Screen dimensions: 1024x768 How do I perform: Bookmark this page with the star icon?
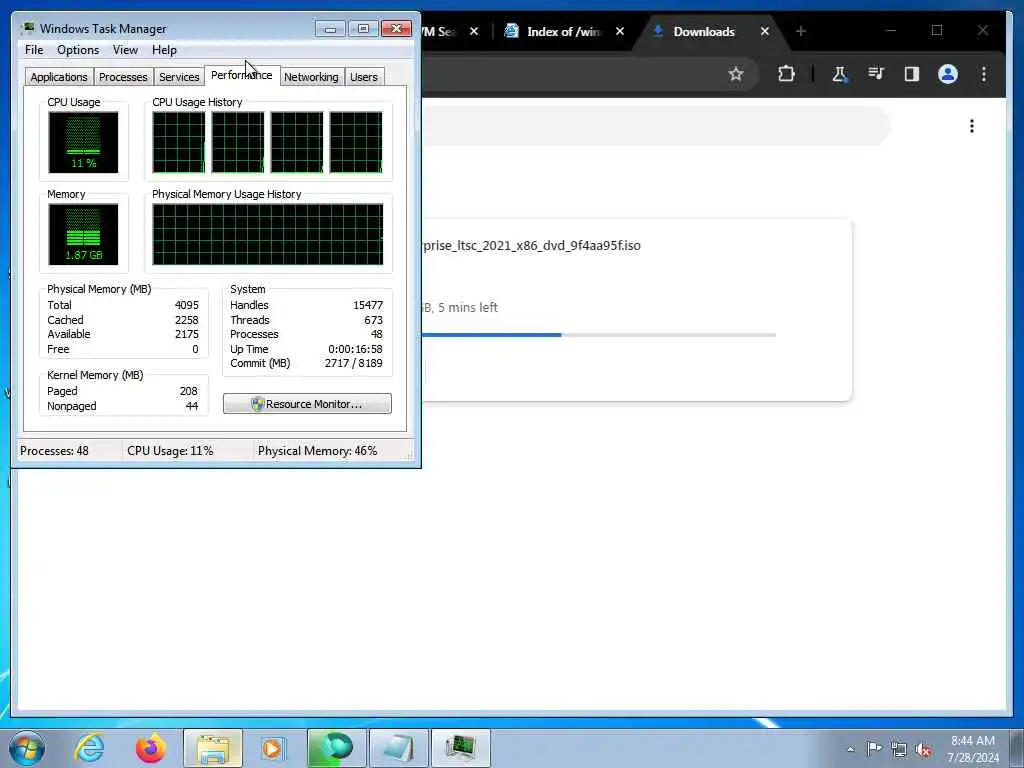pyautogui.click(x=736, y=74)
